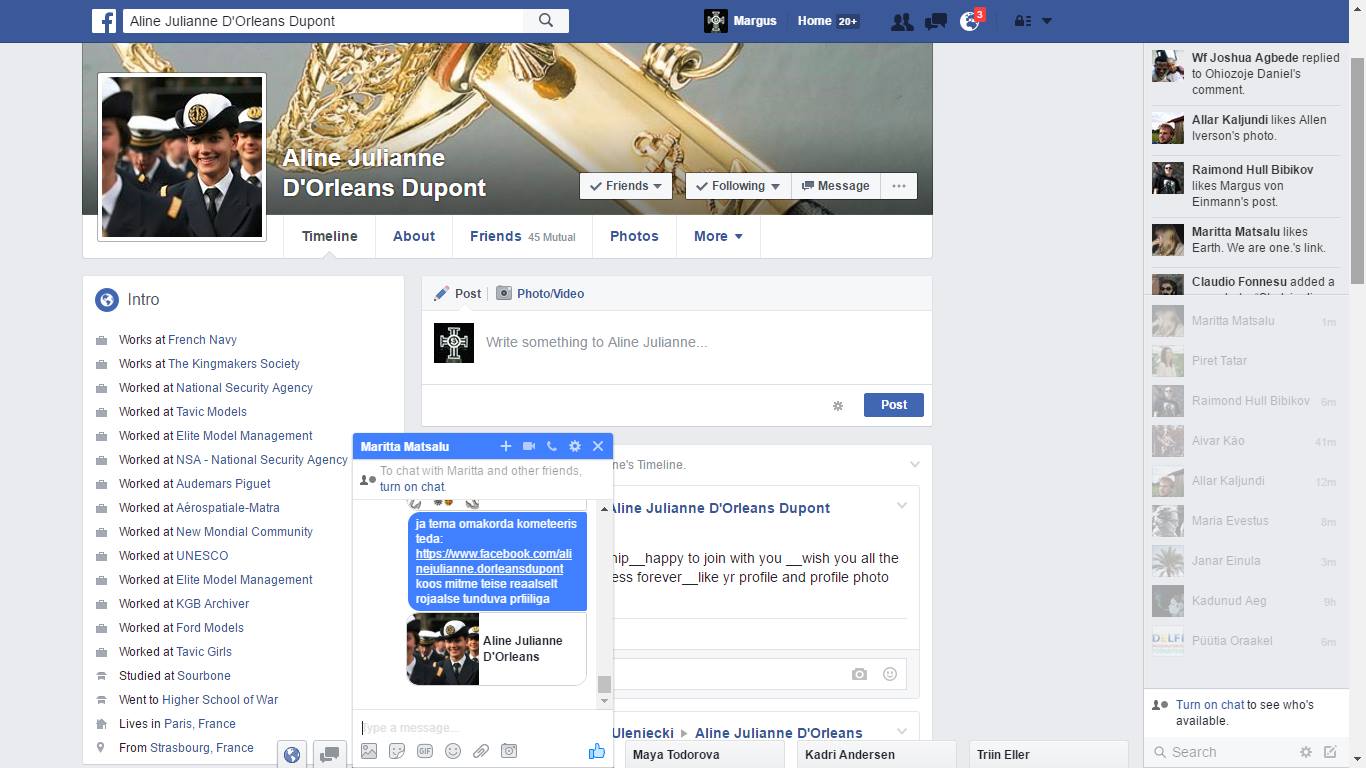
Task: Click camera icon in comment box
Action: (x=859, y=674)
